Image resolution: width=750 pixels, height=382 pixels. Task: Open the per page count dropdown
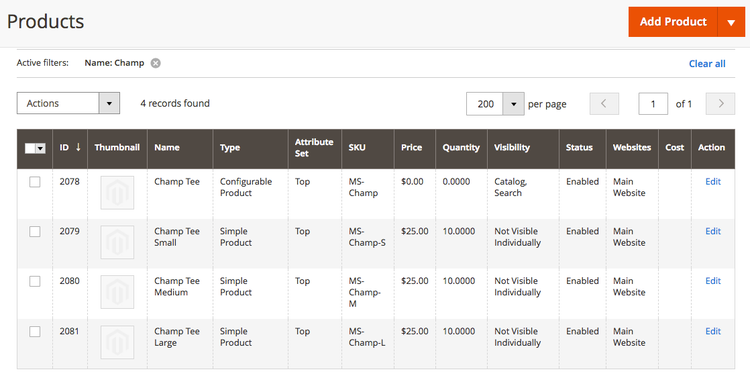pos(513,104)
